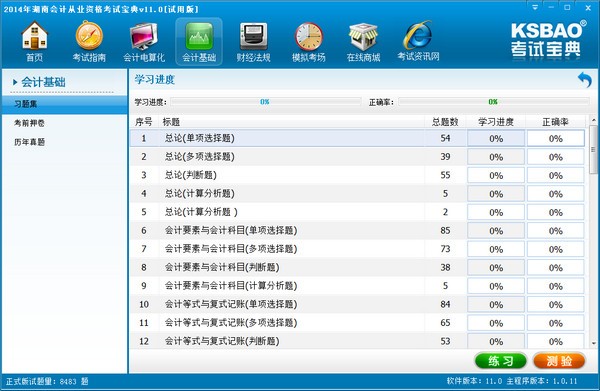This screenshot has height=391, width=600.
Task: Click total count 73 in row 7
Action: 445,249
